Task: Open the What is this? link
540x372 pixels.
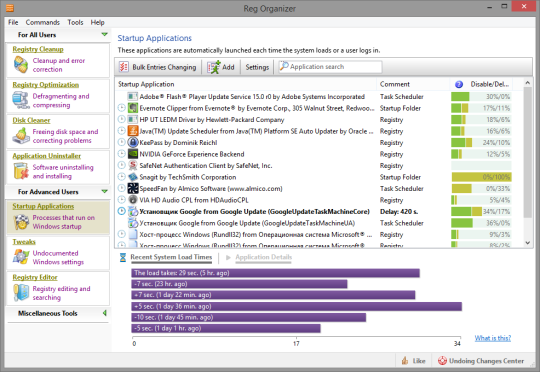Action: [x=492, y=338]
